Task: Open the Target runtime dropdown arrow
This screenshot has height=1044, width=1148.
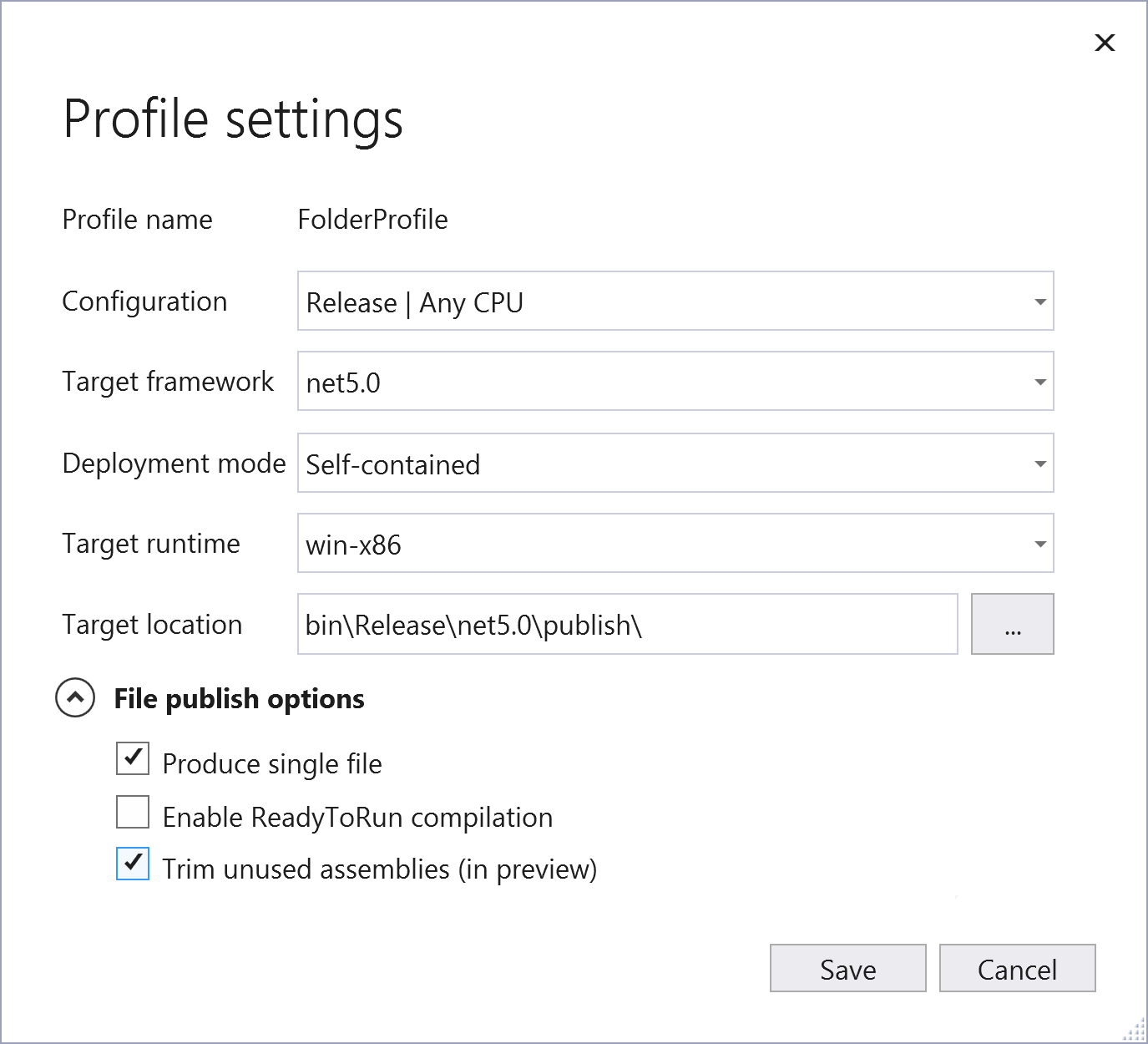Action: click(x=1040, y=544)
